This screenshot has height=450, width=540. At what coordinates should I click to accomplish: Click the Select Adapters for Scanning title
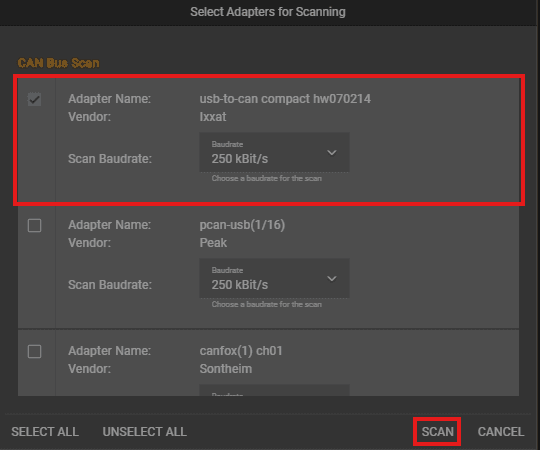[268, 12]
